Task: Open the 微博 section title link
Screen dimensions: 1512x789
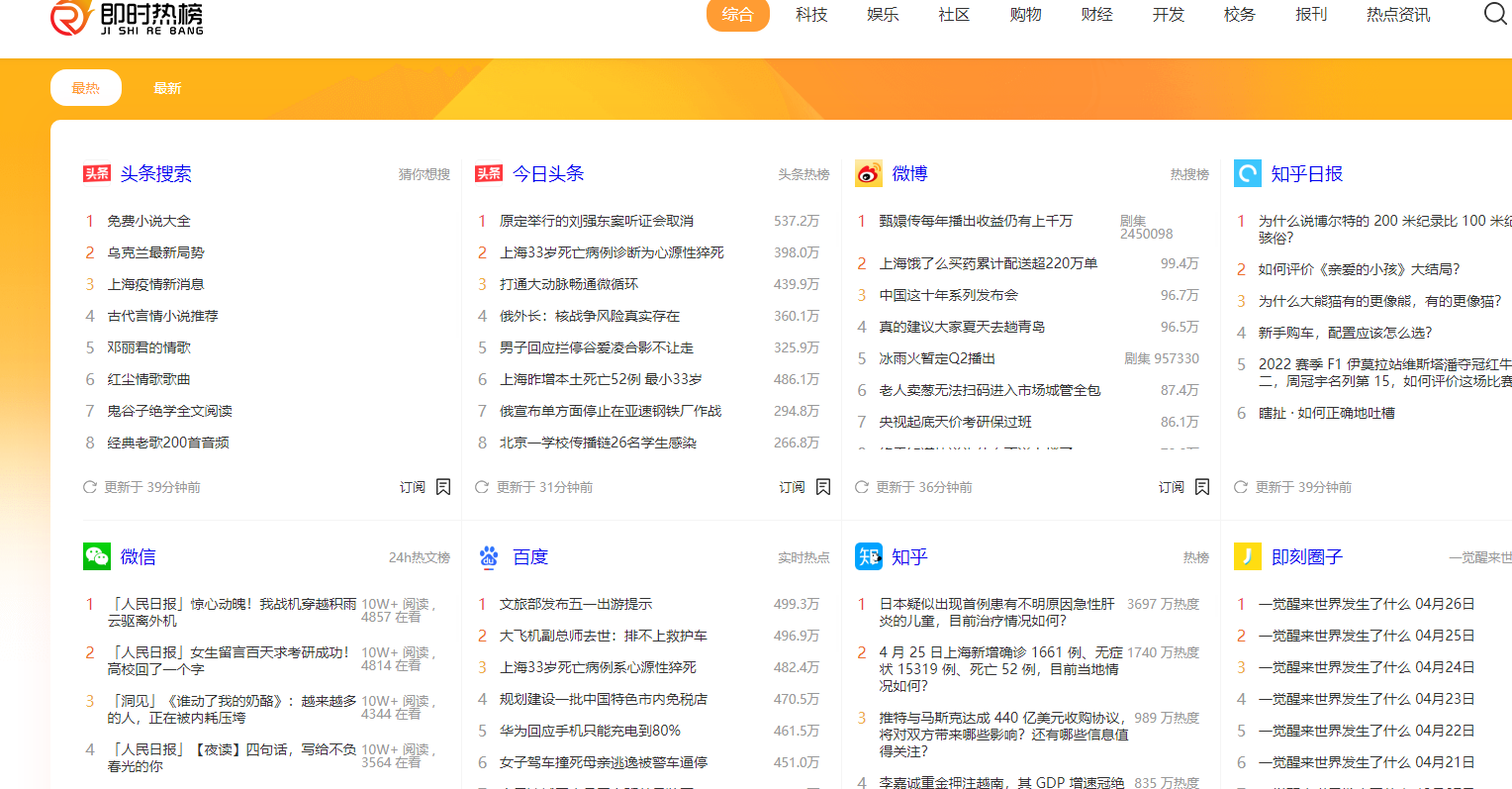Action: [909, 173]
